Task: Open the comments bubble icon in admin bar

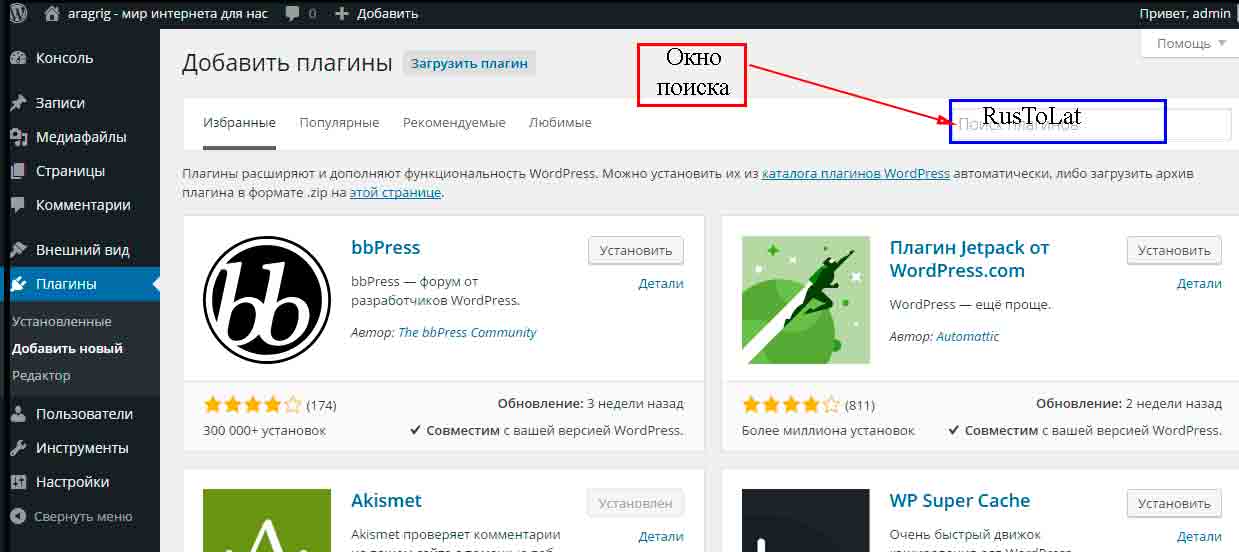Action: tap(291, 14)
